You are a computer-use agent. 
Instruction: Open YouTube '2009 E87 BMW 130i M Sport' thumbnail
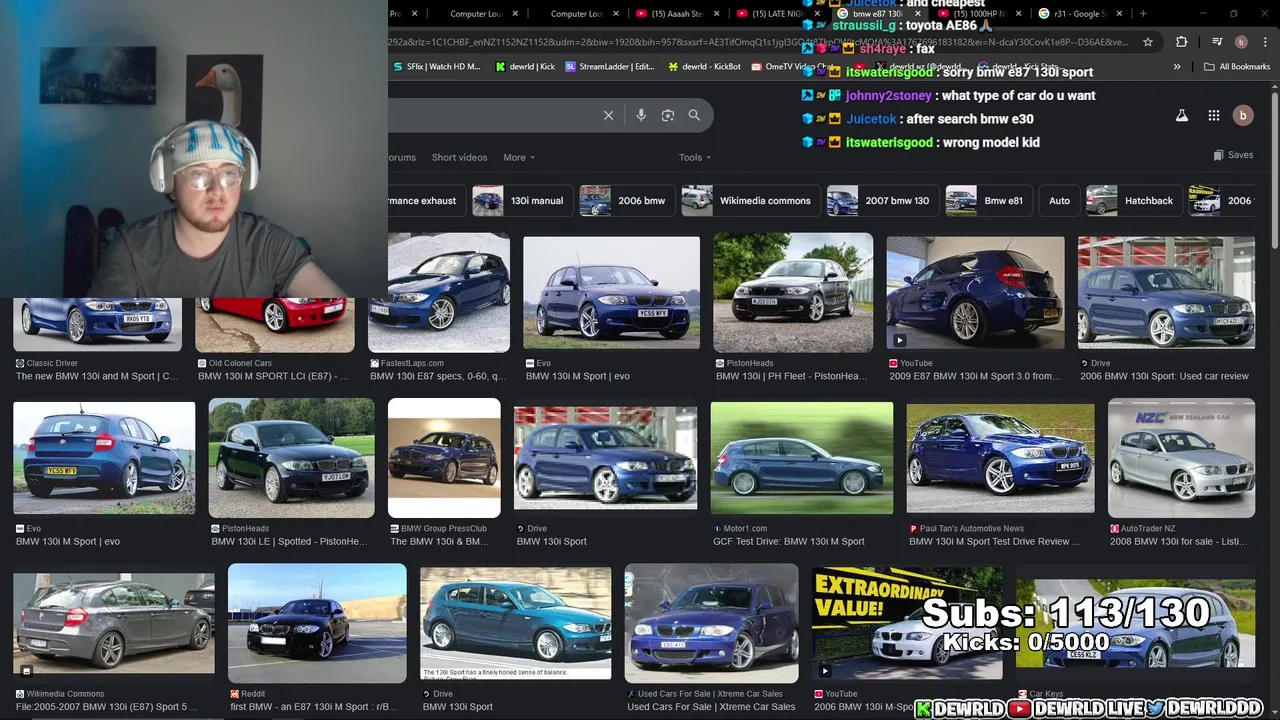point(975,294)
